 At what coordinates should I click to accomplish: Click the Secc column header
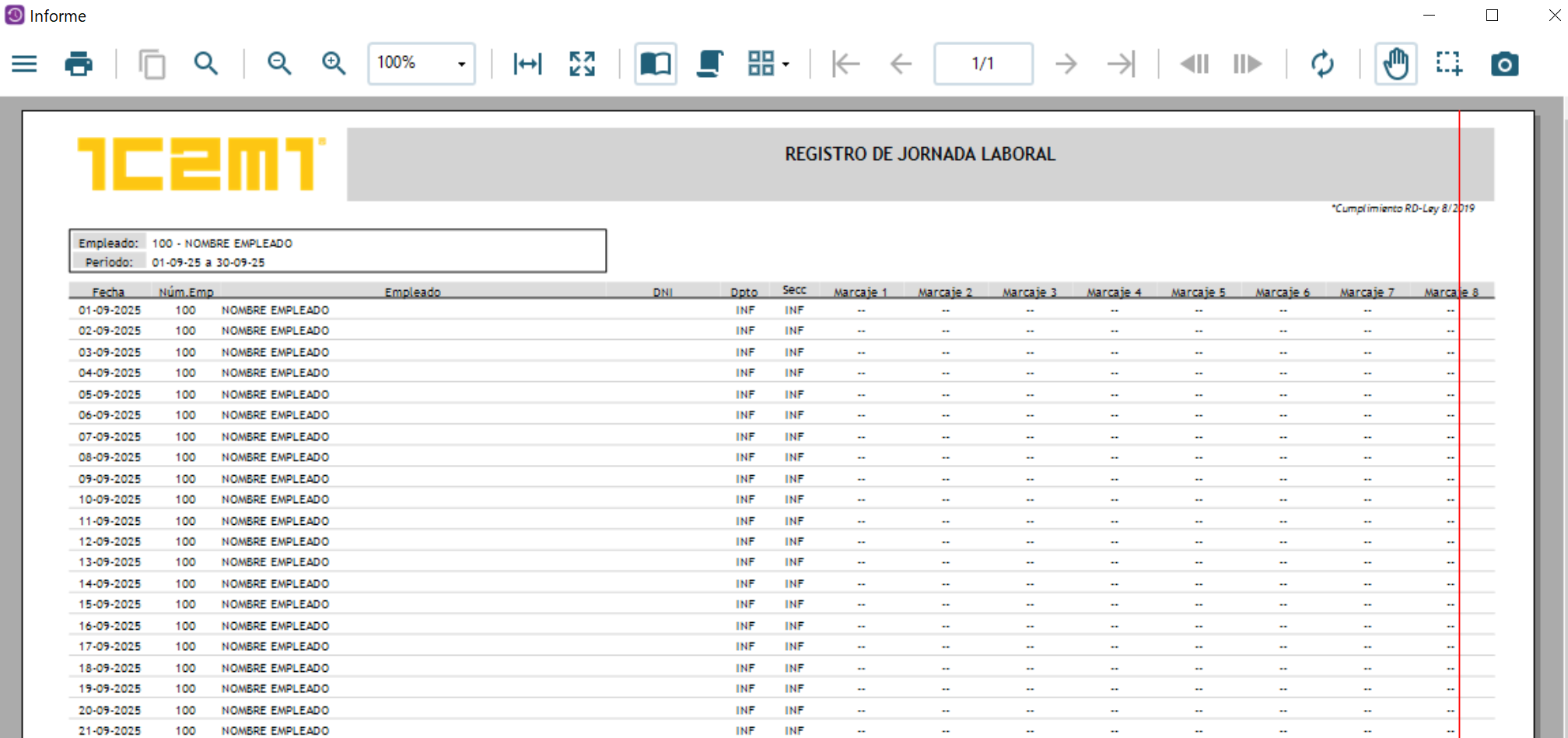794,290
